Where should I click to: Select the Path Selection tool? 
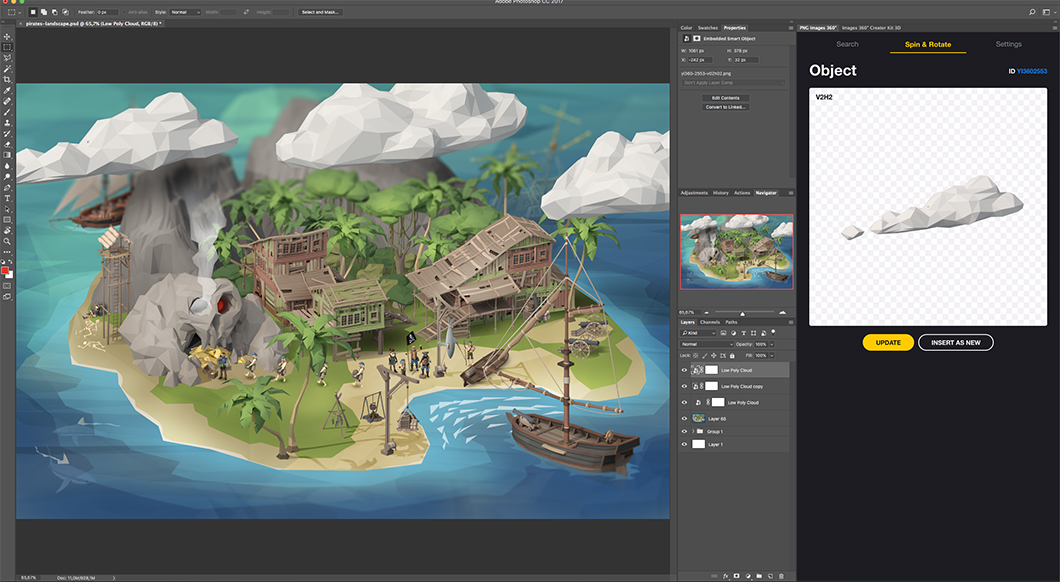[x=7, y=209]
